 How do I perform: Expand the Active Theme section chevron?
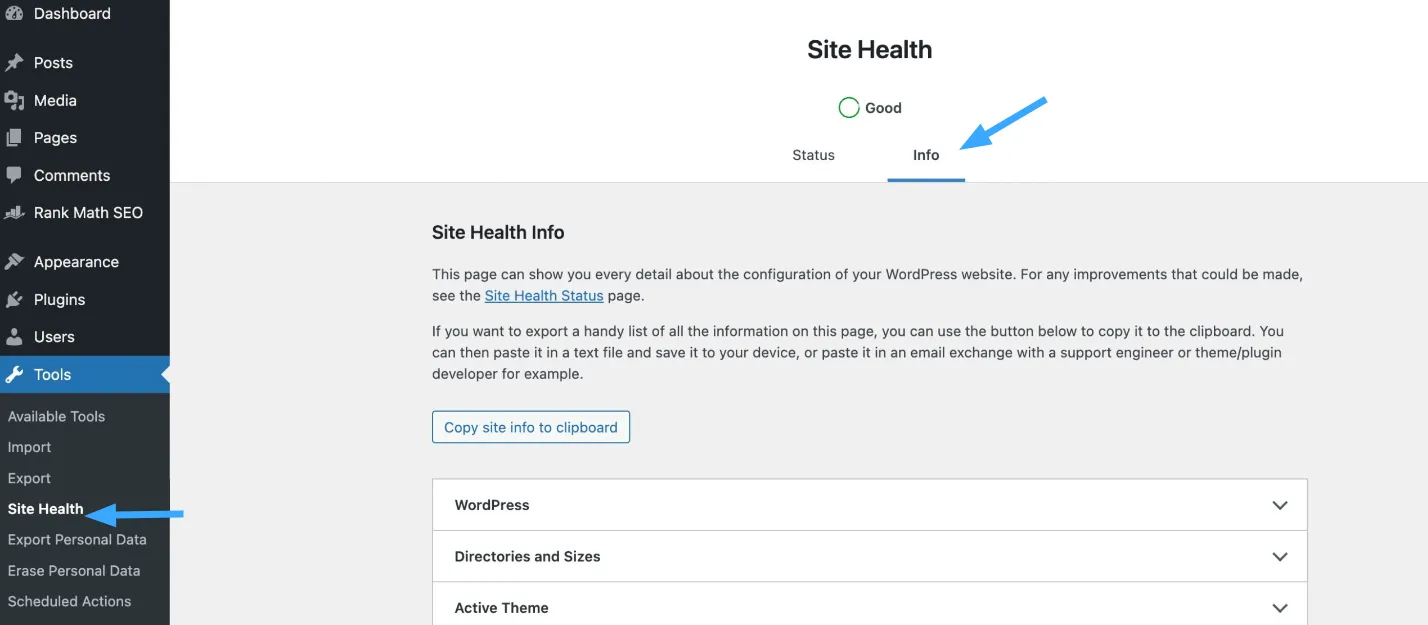(1279, 608)
